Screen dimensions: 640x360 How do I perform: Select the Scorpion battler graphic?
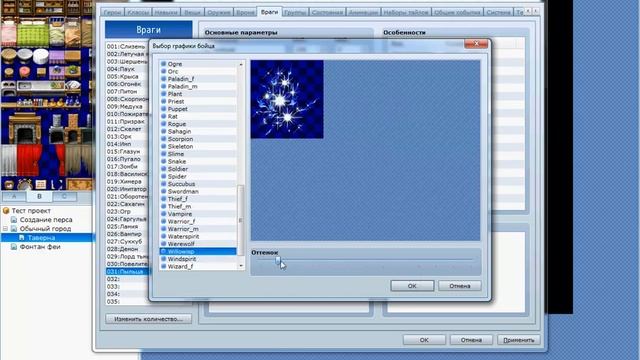(198, 139)
